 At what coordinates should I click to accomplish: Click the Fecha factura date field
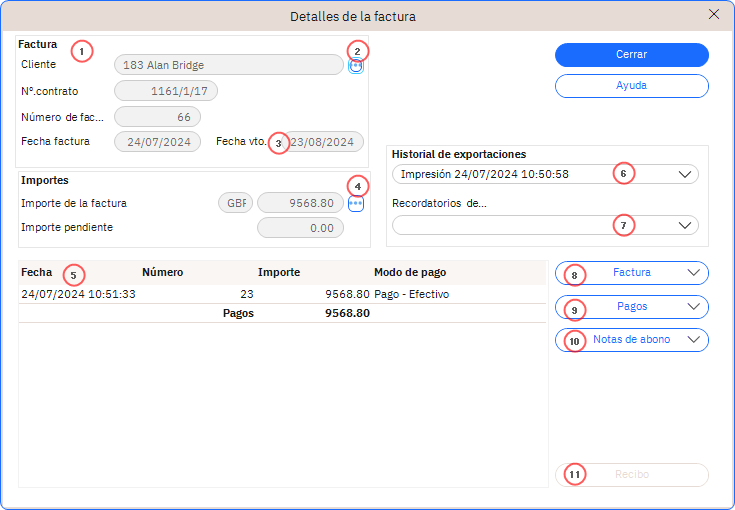click(x=158, y=142)
